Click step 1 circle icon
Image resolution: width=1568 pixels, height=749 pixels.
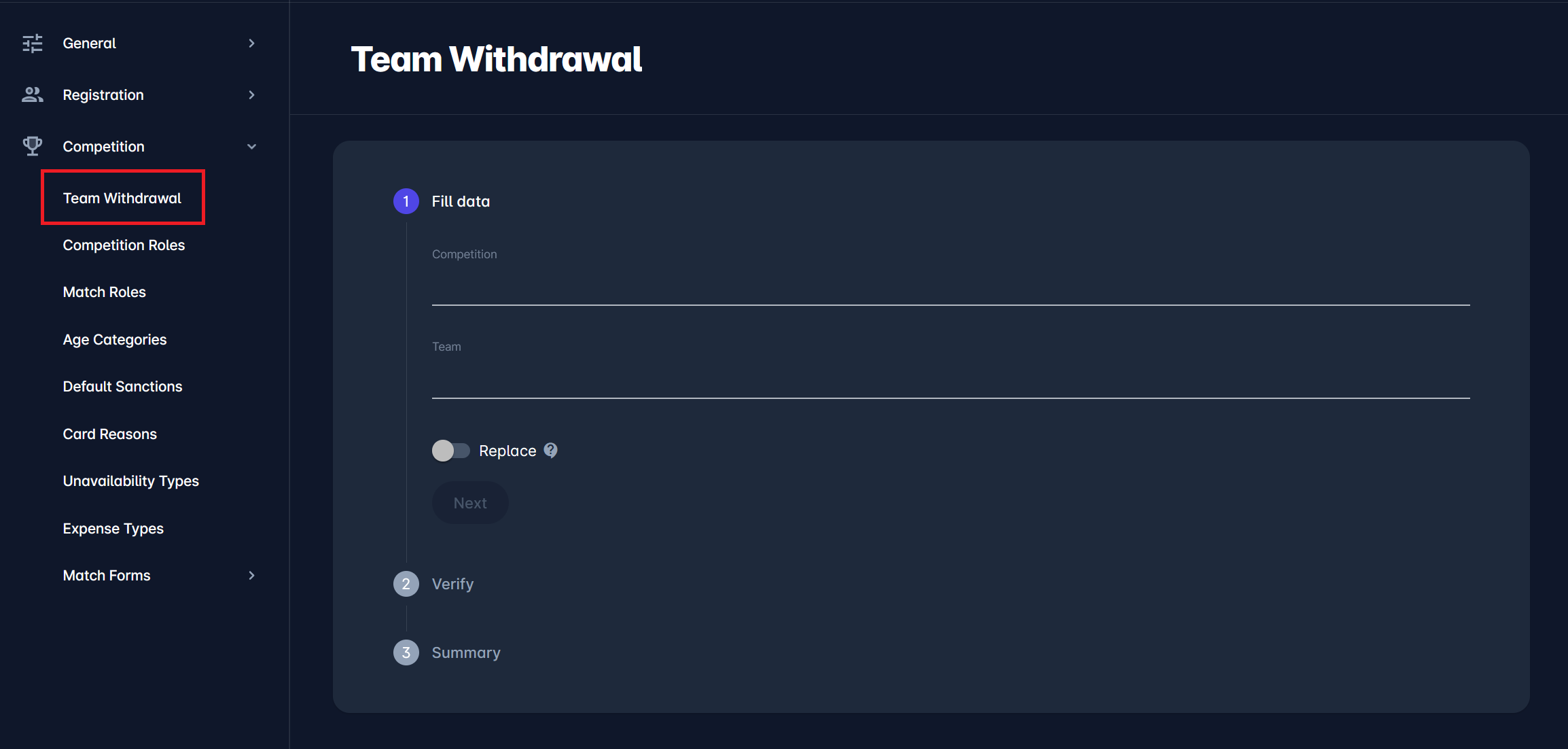(x=406, y=201)
